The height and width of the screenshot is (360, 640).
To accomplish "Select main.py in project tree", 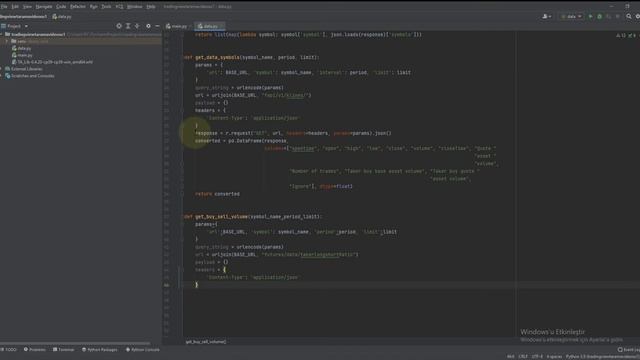I will tap(22, 55).
